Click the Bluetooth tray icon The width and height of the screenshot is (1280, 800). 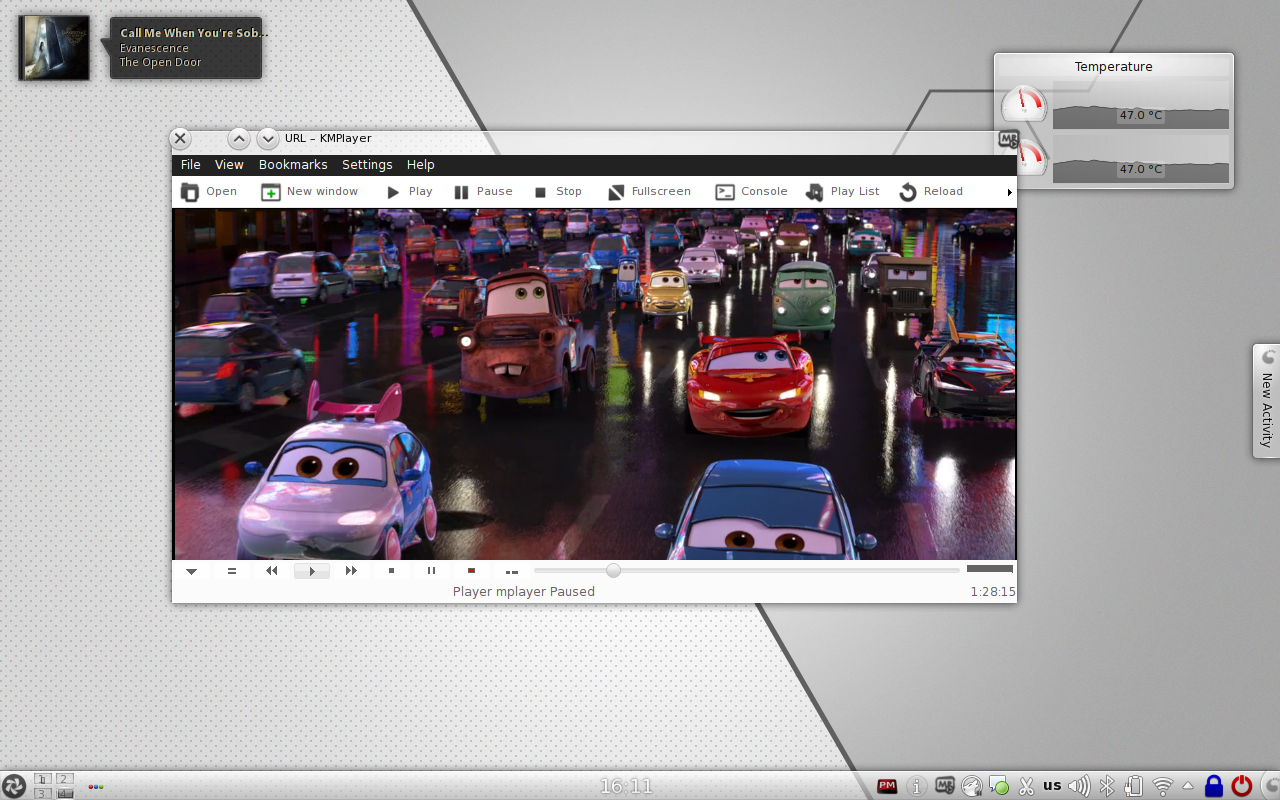tap(1107, 786)
